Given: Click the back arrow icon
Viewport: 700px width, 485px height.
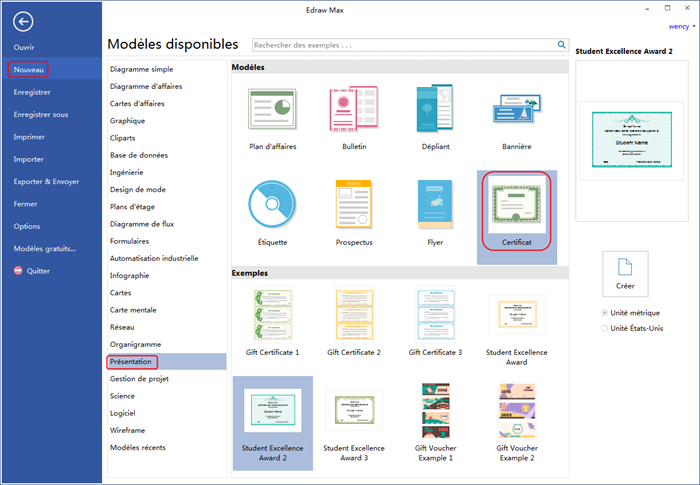Looking at the screenshot, I should coord(23,21).
